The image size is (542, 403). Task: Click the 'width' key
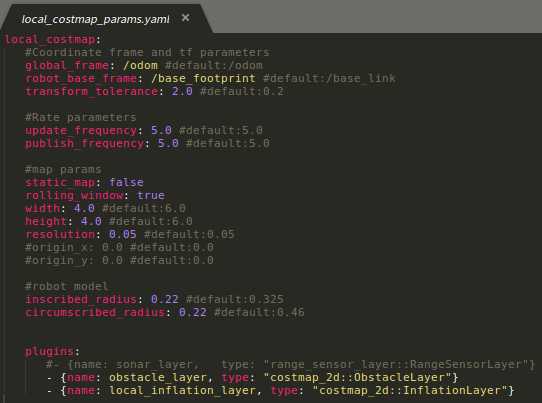coord(43,208)
